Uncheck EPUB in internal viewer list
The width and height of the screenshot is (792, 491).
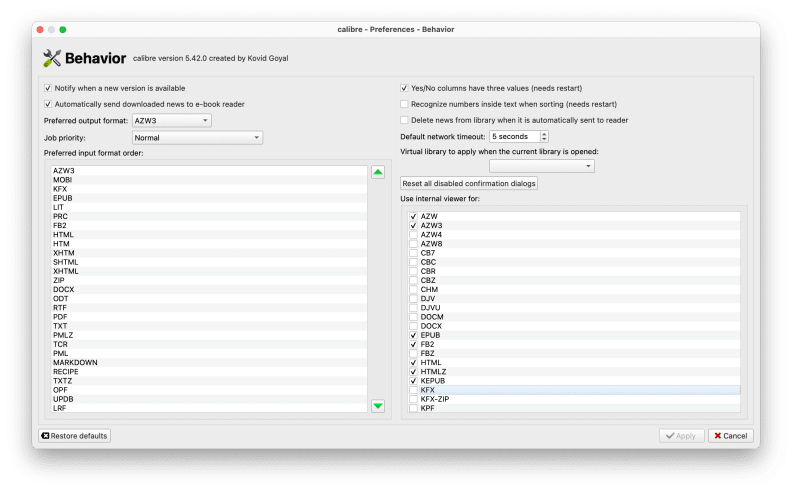(x=413, y=335)
